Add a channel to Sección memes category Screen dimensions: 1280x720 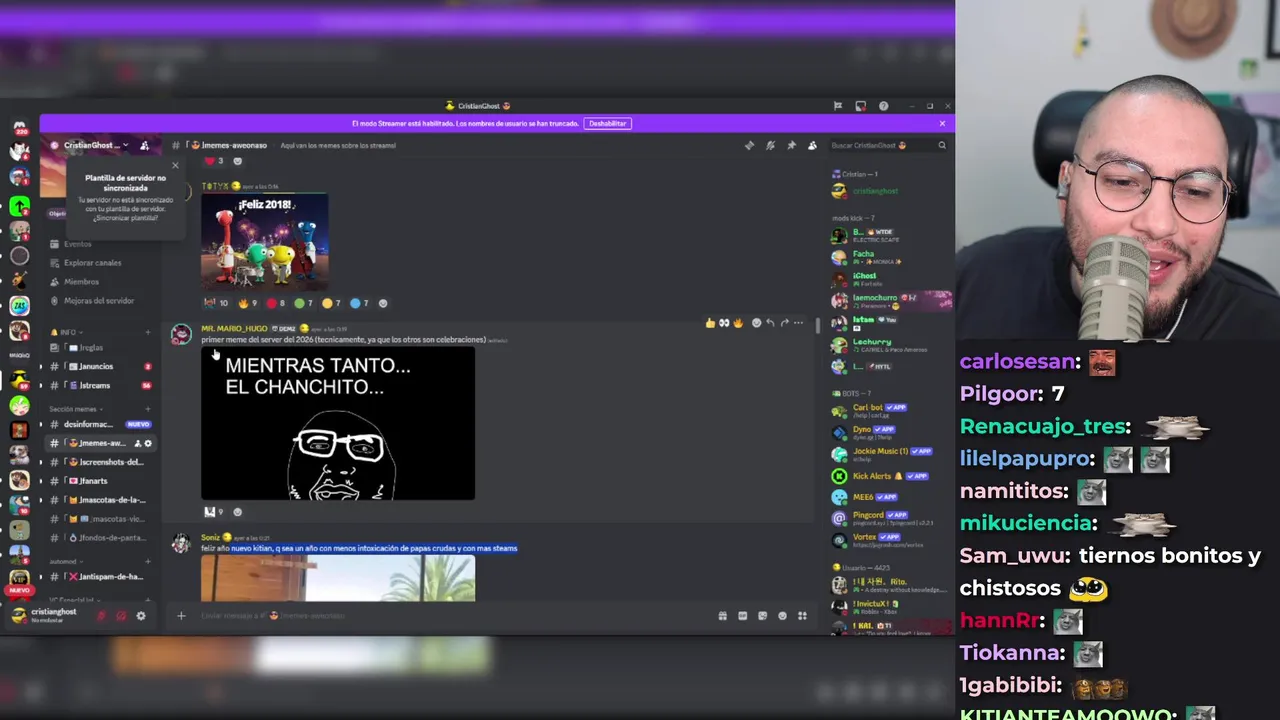(148, 409)
